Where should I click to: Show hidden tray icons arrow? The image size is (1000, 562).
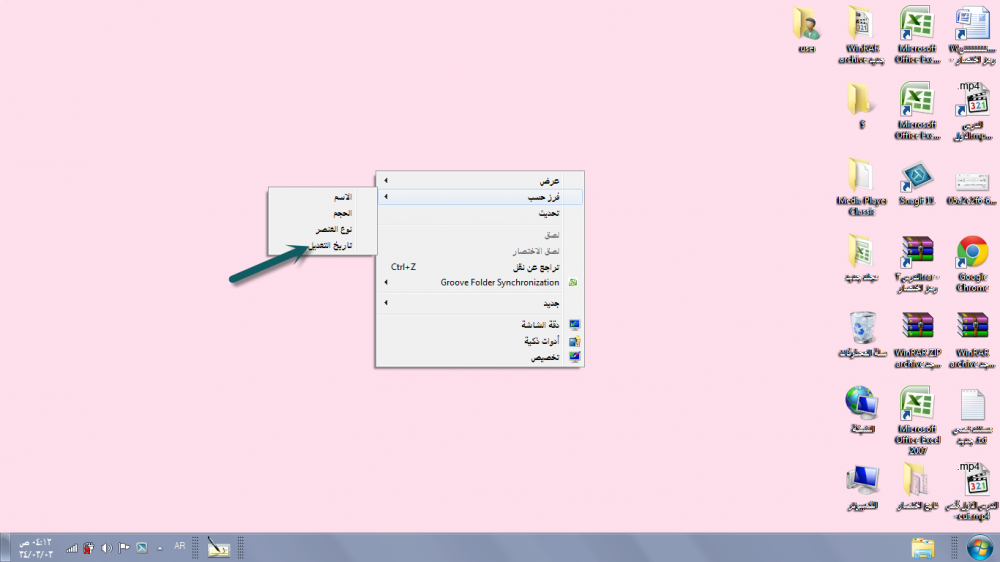click(160, 547)
